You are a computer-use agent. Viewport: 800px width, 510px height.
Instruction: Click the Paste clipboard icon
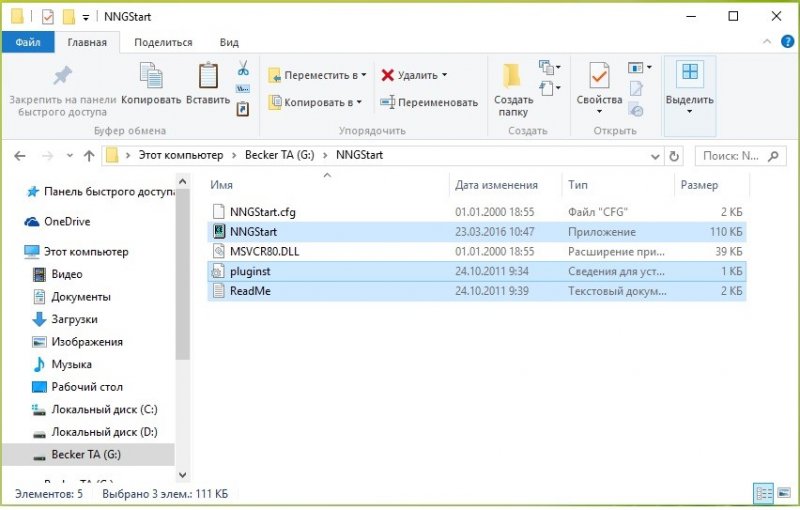pos(208,78)
